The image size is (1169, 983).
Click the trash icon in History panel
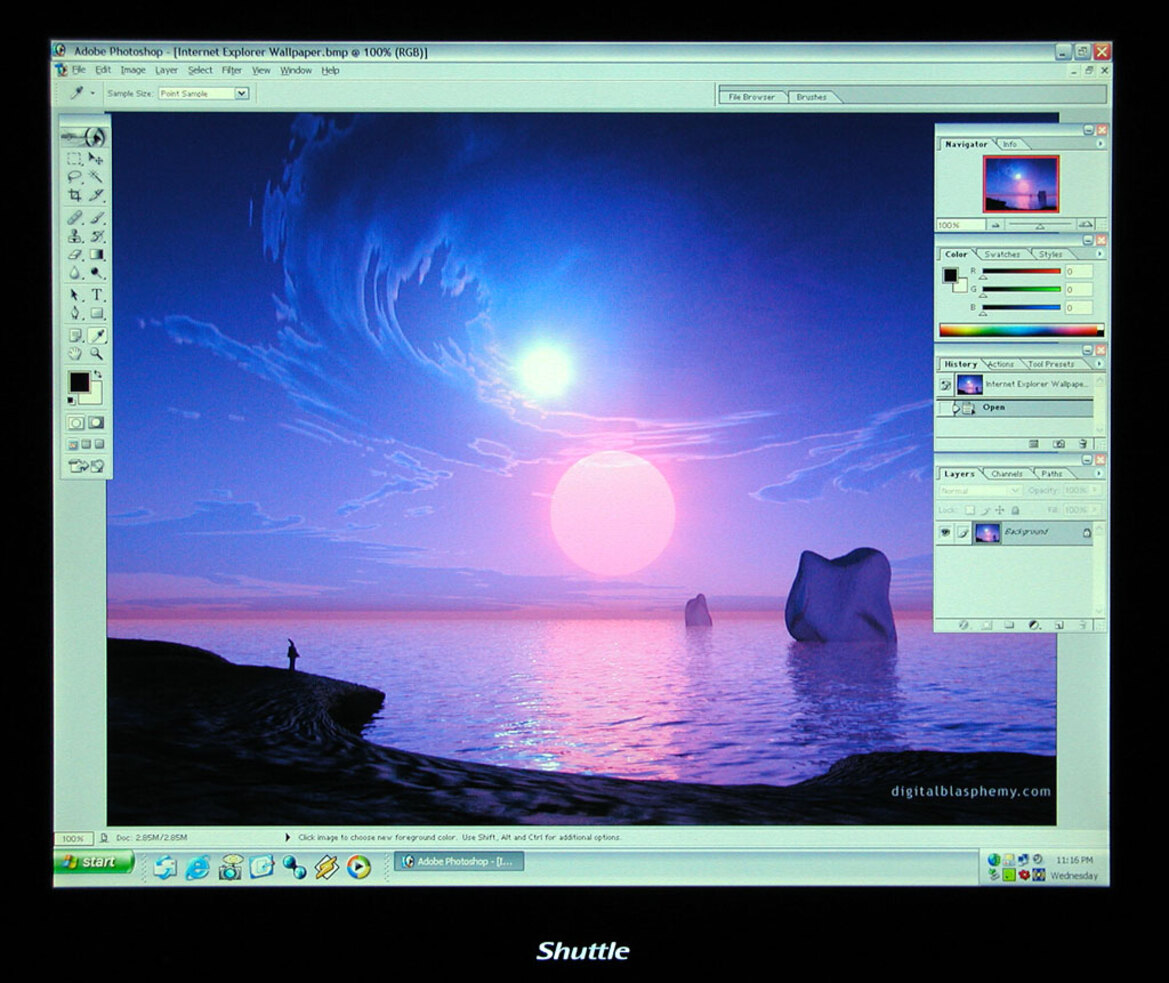[1083, 444]
